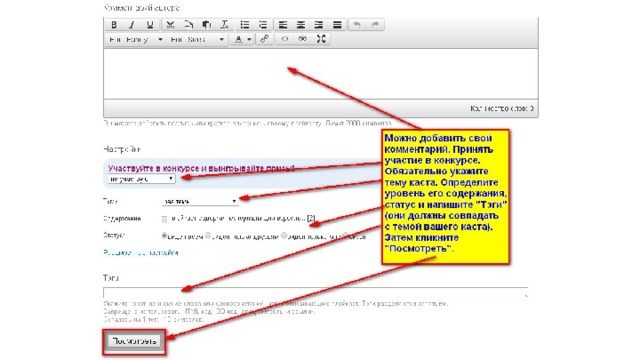Viewport: 640px width, 360px height.
Task: Open the cast topic dropdown
Action: (x=200, y=201)
